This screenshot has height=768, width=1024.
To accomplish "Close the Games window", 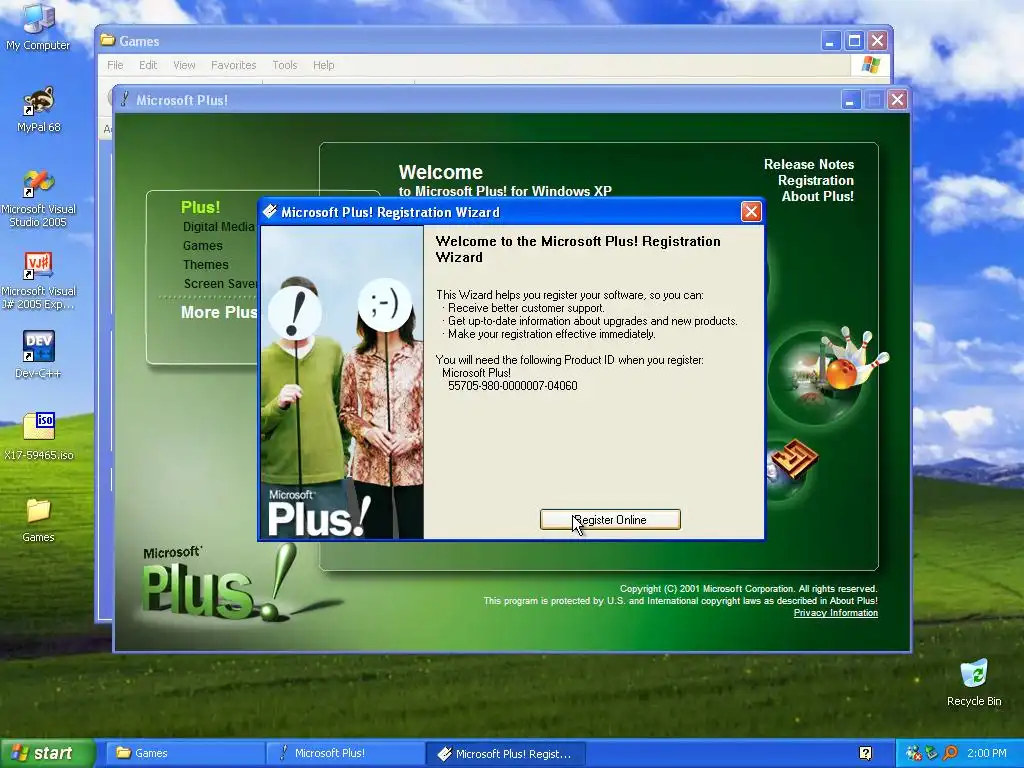I will pos(878,41).
